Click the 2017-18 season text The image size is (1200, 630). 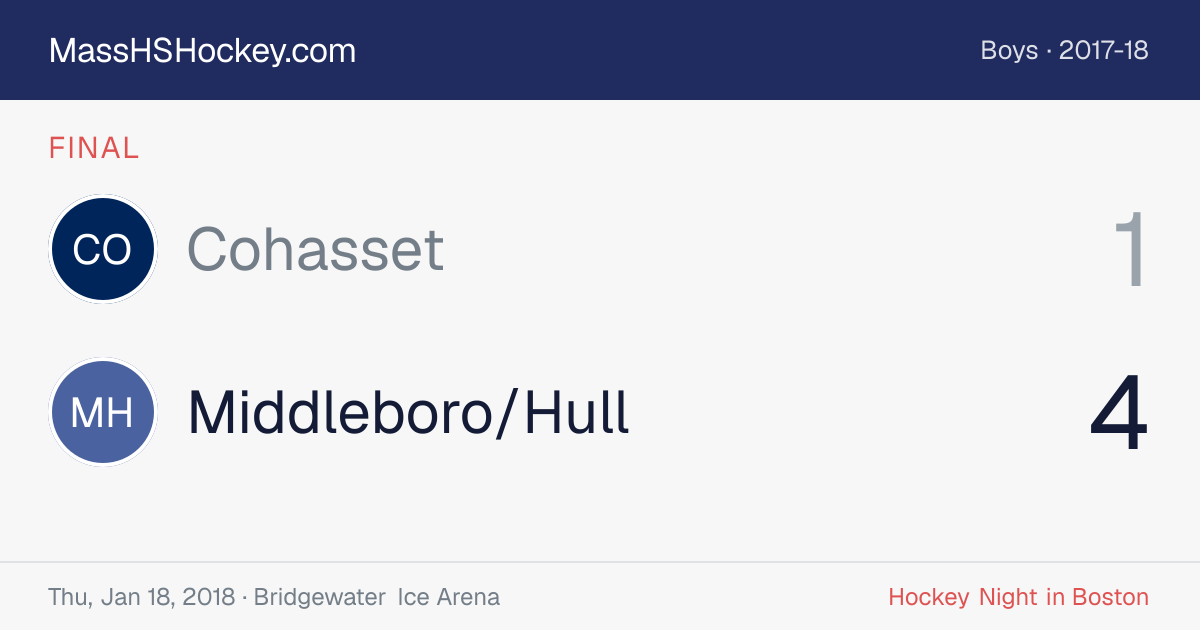[x=1104, y=50]
